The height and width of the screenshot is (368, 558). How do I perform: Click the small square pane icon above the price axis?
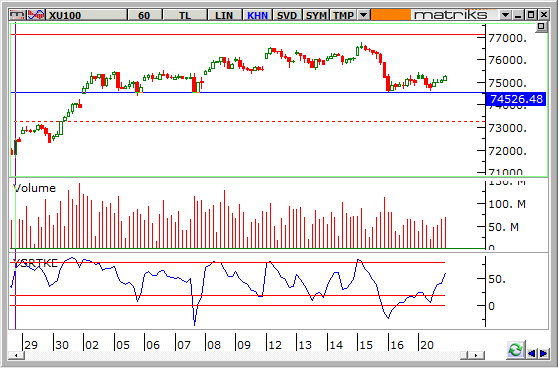541,26
